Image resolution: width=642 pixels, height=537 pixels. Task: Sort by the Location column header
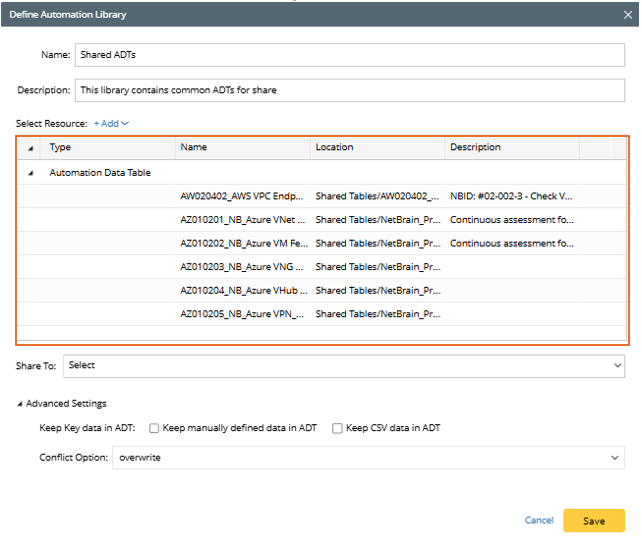click(377, 148)
